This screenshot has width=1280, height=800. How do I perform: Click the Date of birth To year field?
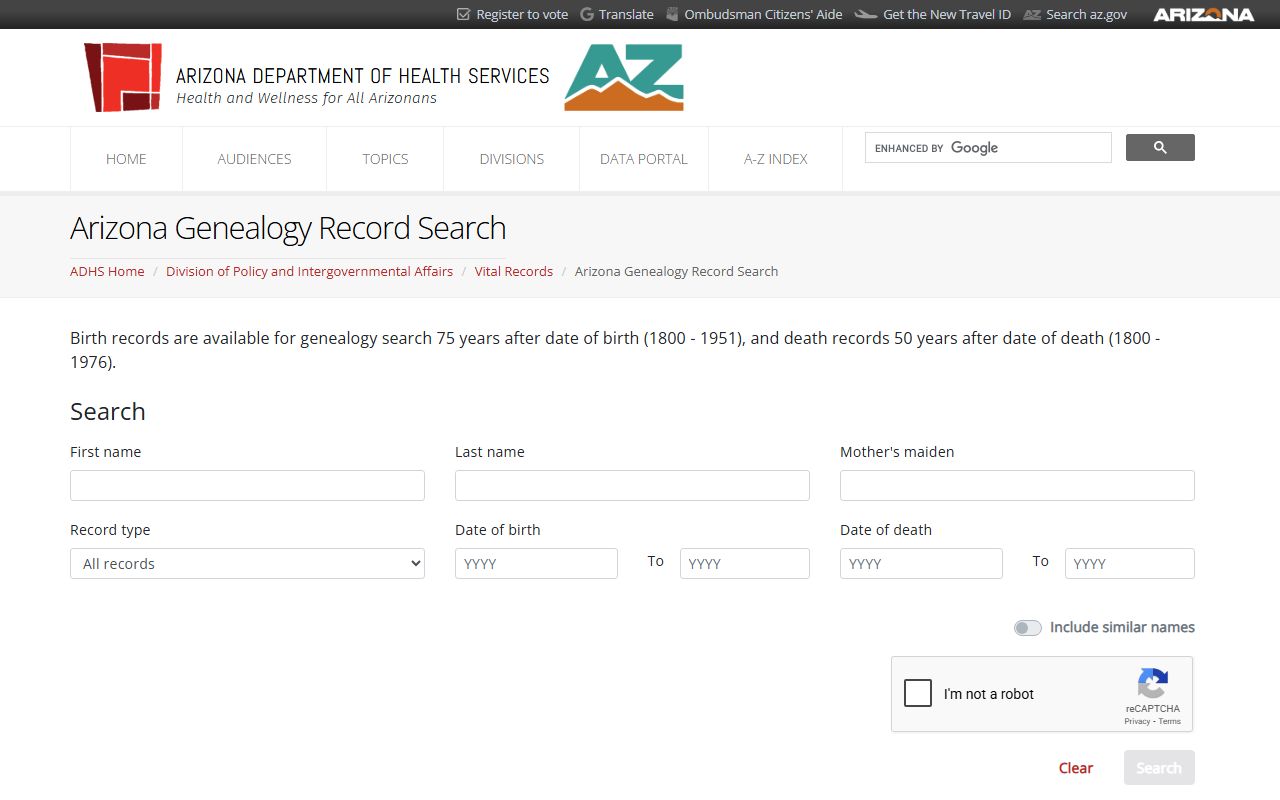tap(745, 563)
